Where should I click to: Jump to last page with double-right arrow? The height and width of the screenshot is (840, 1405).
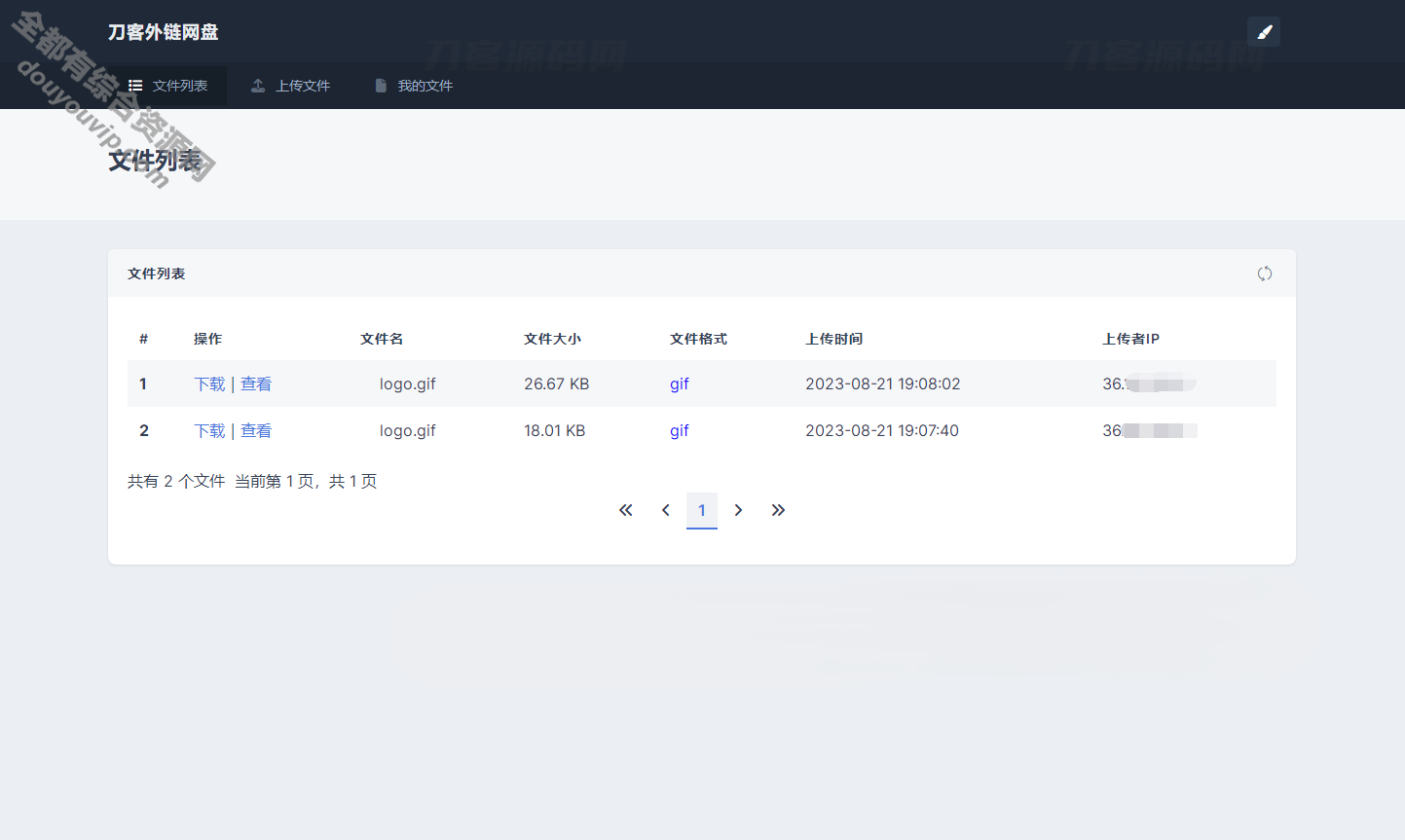pyautogui.click(x=778, y=510)
